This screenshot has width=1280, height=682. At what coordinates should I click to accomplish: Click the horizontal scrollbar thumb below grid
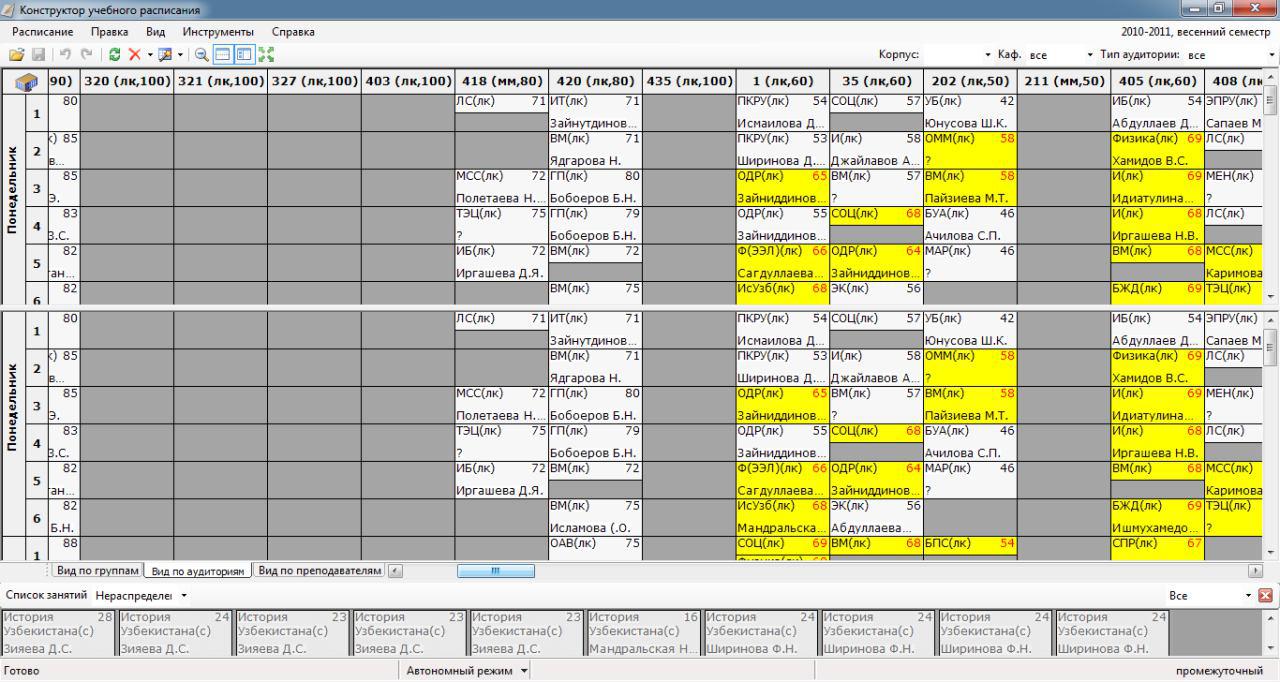(x=495, y=571)
